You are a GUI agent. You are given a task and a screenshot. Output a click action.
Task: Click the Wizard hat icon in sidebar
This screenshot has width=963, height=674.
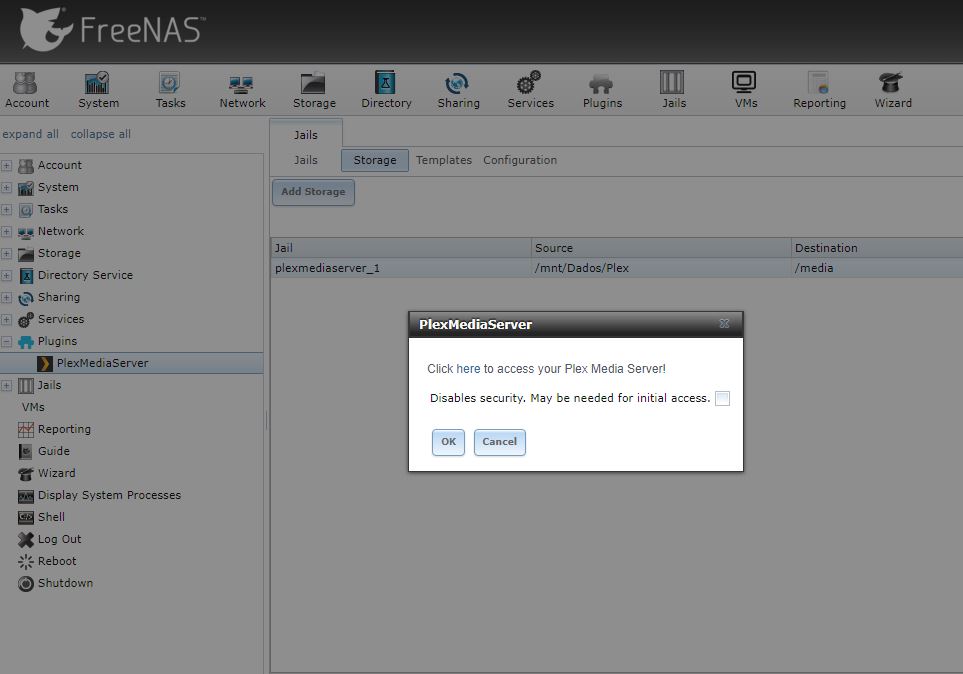[26, 474]
